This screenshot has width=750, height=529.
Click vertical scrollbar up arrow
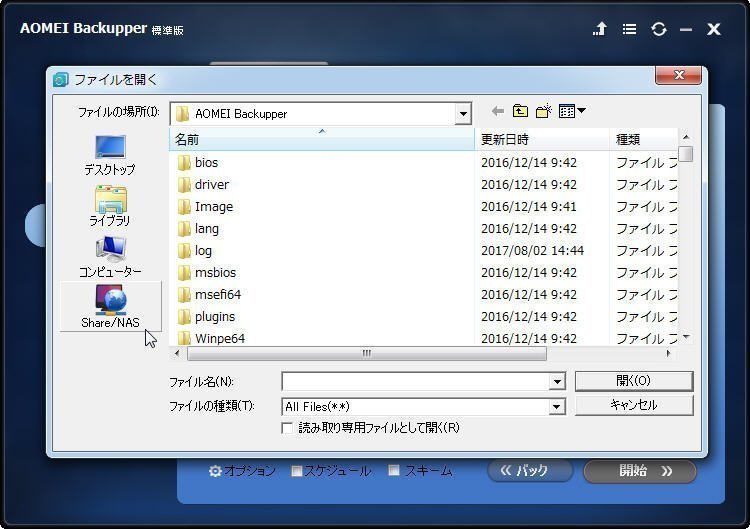tap(686, 137)
